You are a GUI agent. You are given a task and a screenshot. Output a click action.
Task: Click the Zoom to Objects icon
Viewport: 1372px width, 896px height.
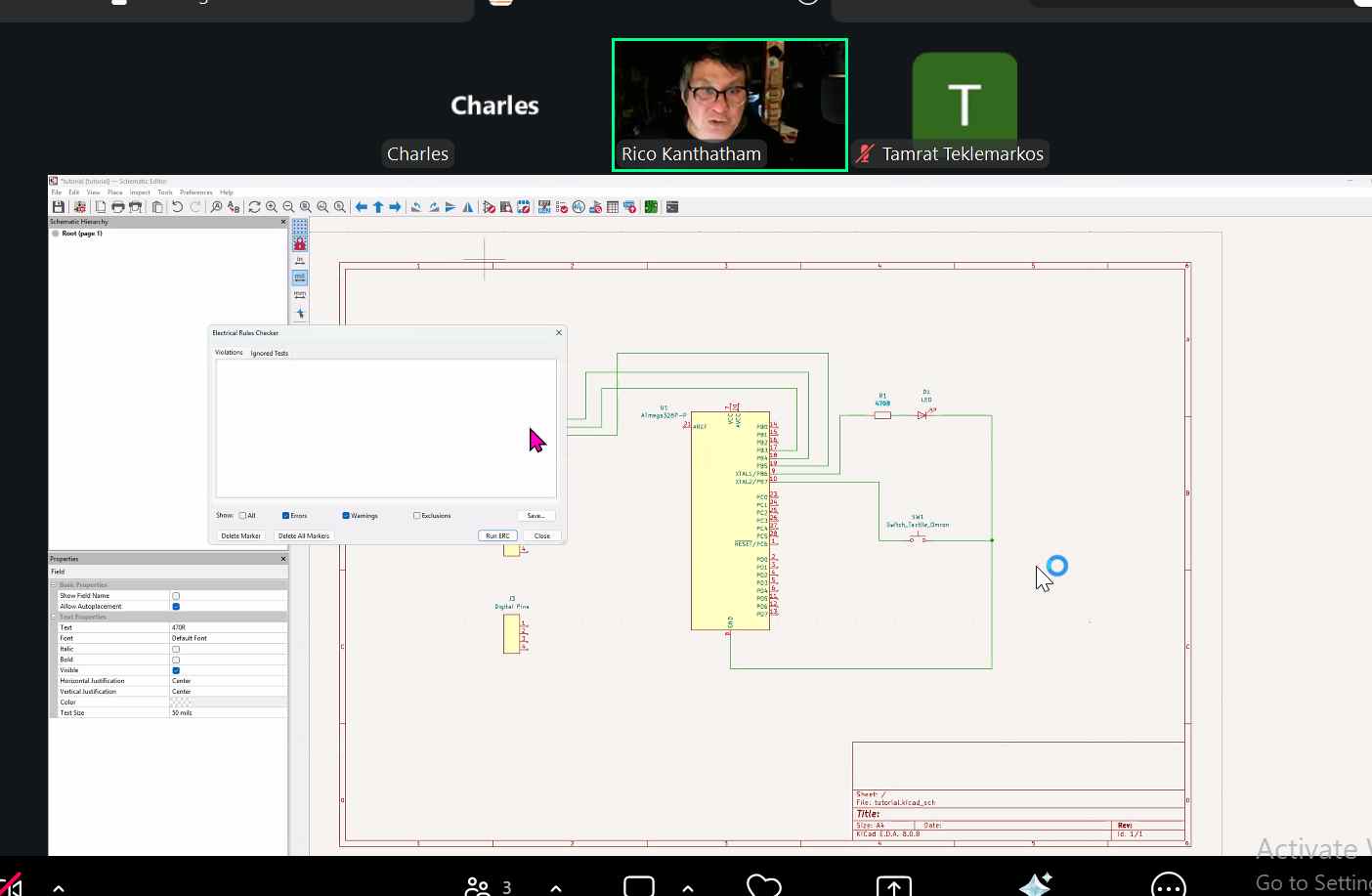tap(322, 207)
